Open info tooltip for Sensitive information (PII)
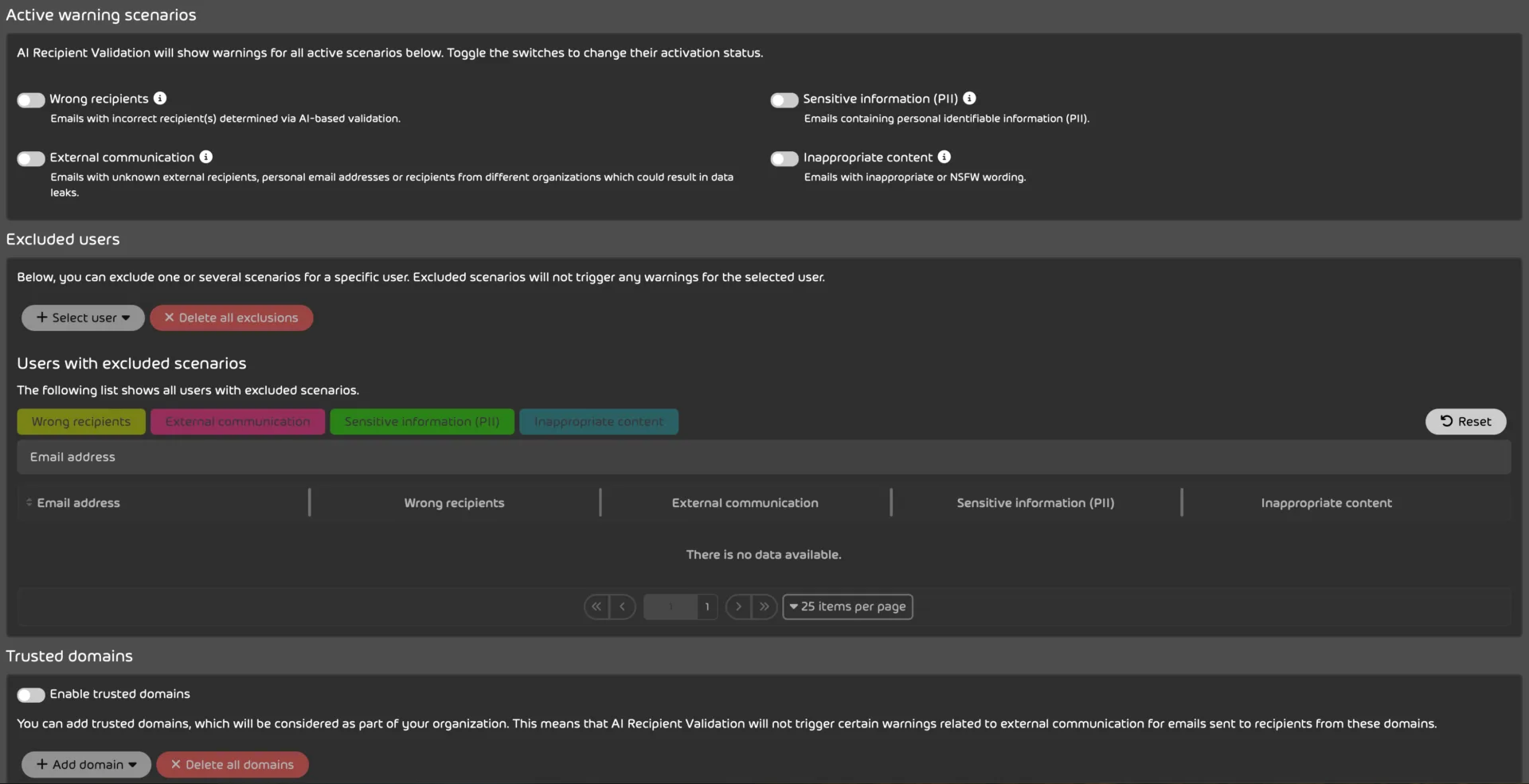Image resolution: width=1529 pixels, height=784 pixels. coord(968,98)
